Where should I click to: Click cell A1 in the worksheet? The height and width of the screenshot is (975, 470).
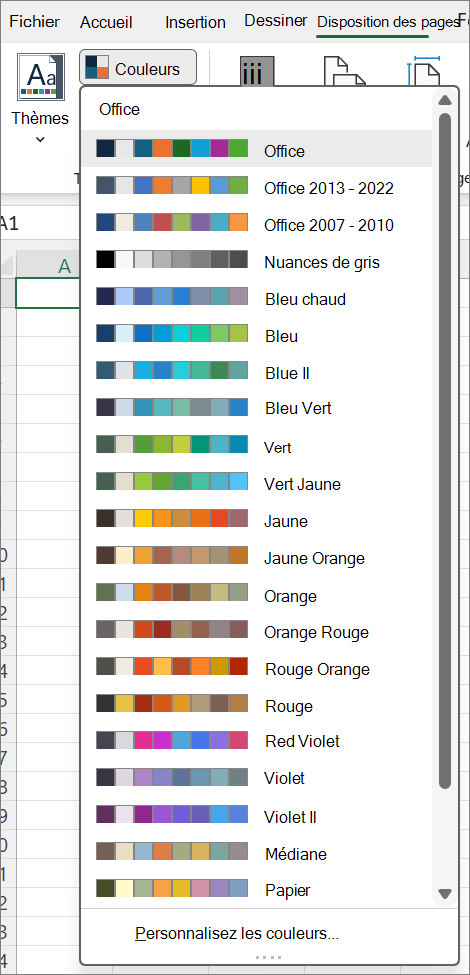pos(47,293)
